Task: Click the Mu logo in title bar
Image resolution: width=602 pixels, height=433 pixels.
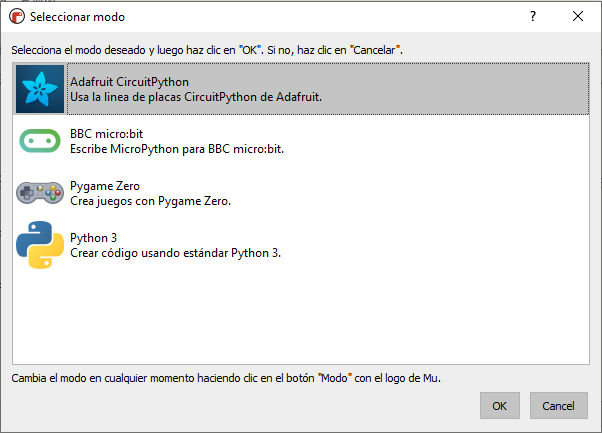Action: pyautogui.click(x=17, y=17)
